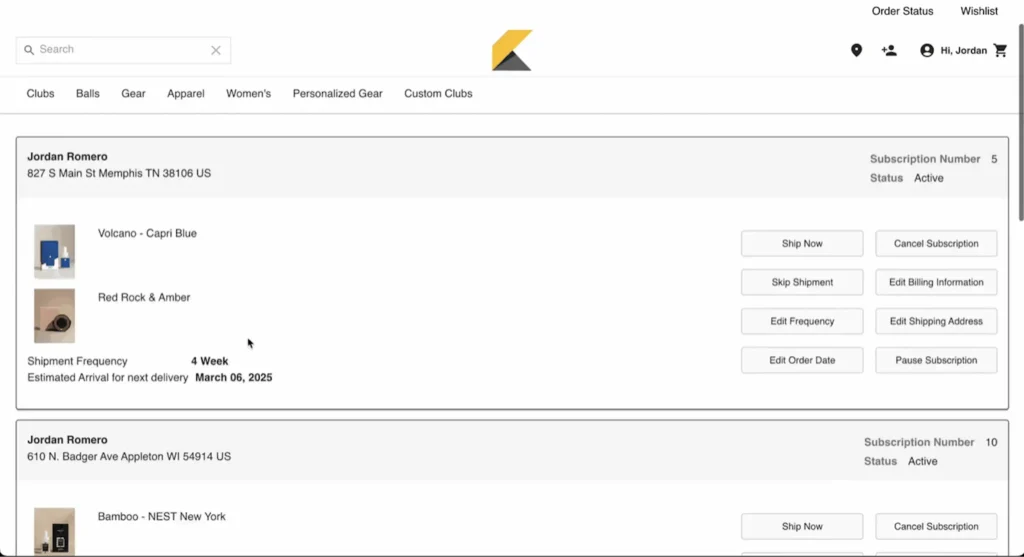This screenshot has width=1024, height=557.
Task: Click the Volcano - Capri Blue product name
Action: [x=147, y=233]
